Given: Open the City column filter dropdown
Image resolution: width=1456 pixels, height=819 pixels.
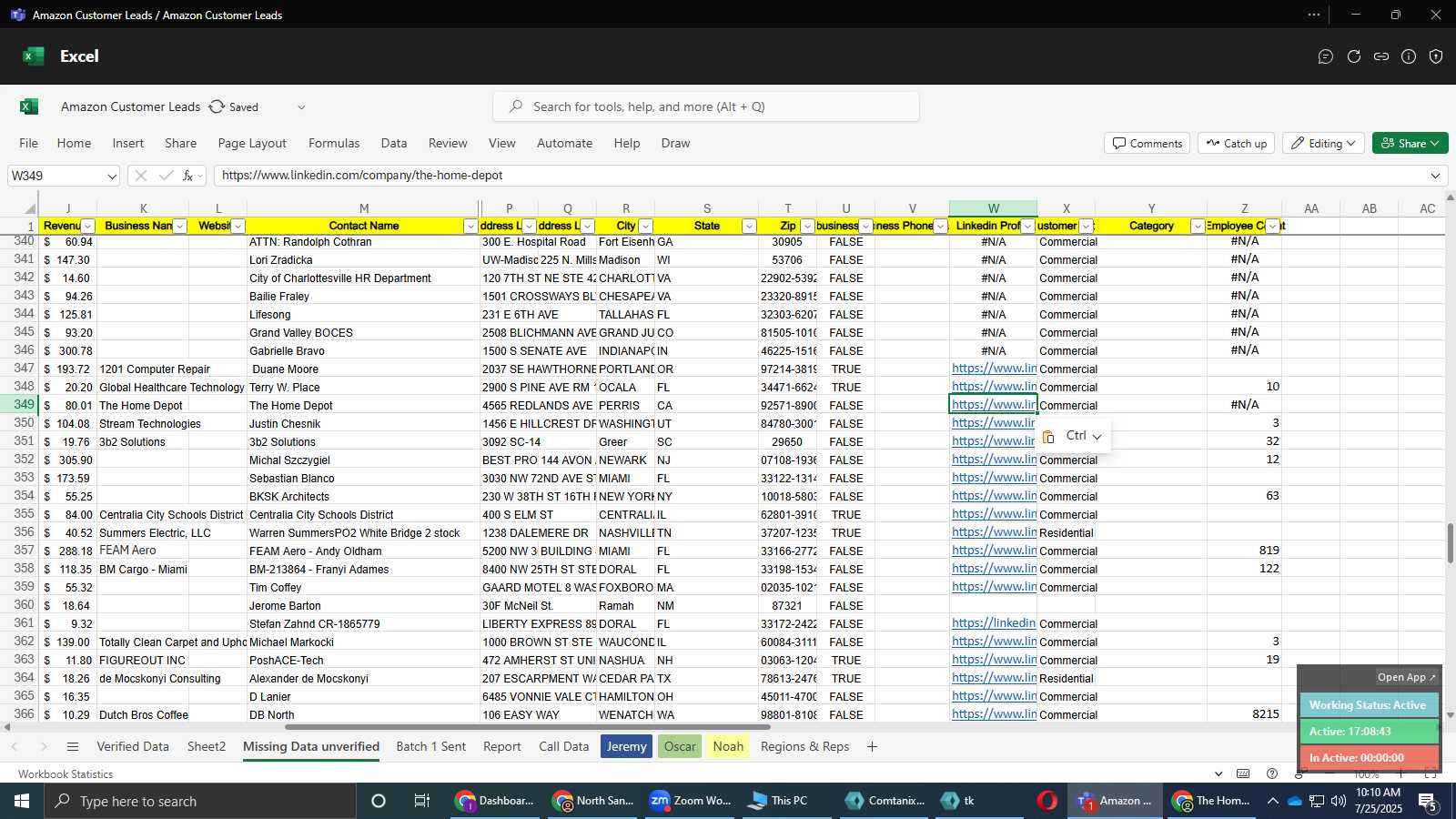Looking at the screenshot, I should tap(645, 227).
